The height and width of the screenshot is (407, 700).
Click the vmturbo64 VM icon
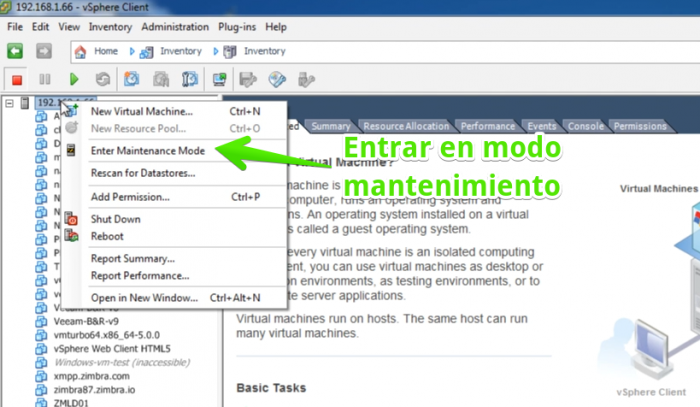(x=41, y=335)
